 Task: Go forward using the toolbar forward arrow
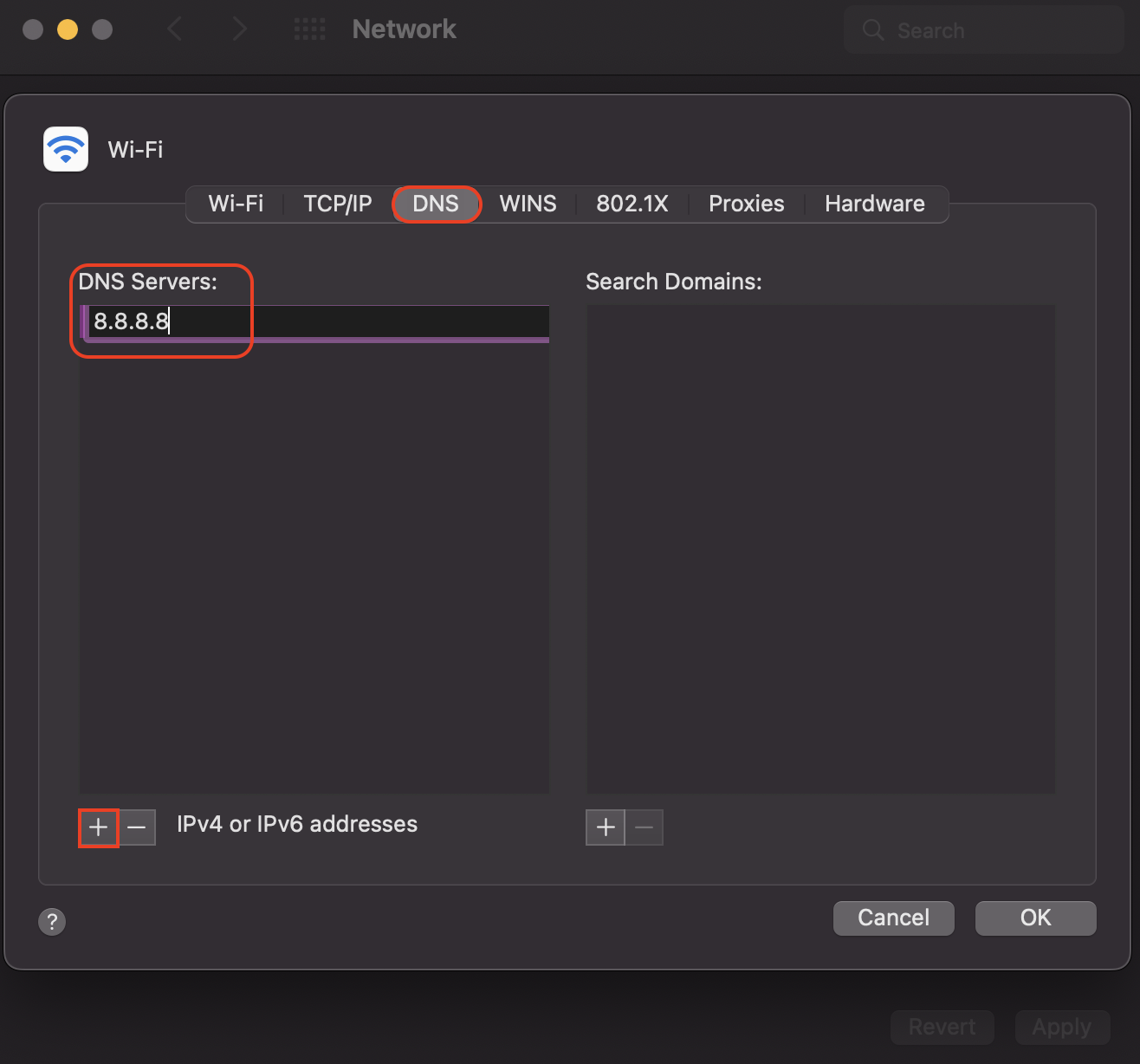pyautogui.click(x=240, y=29)
